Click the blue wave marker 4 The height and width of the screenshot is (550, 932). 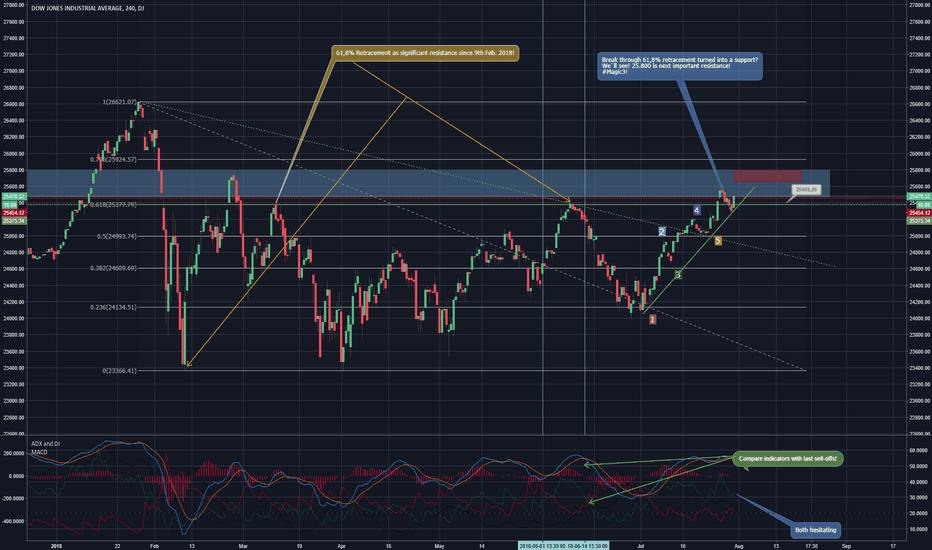697,210
